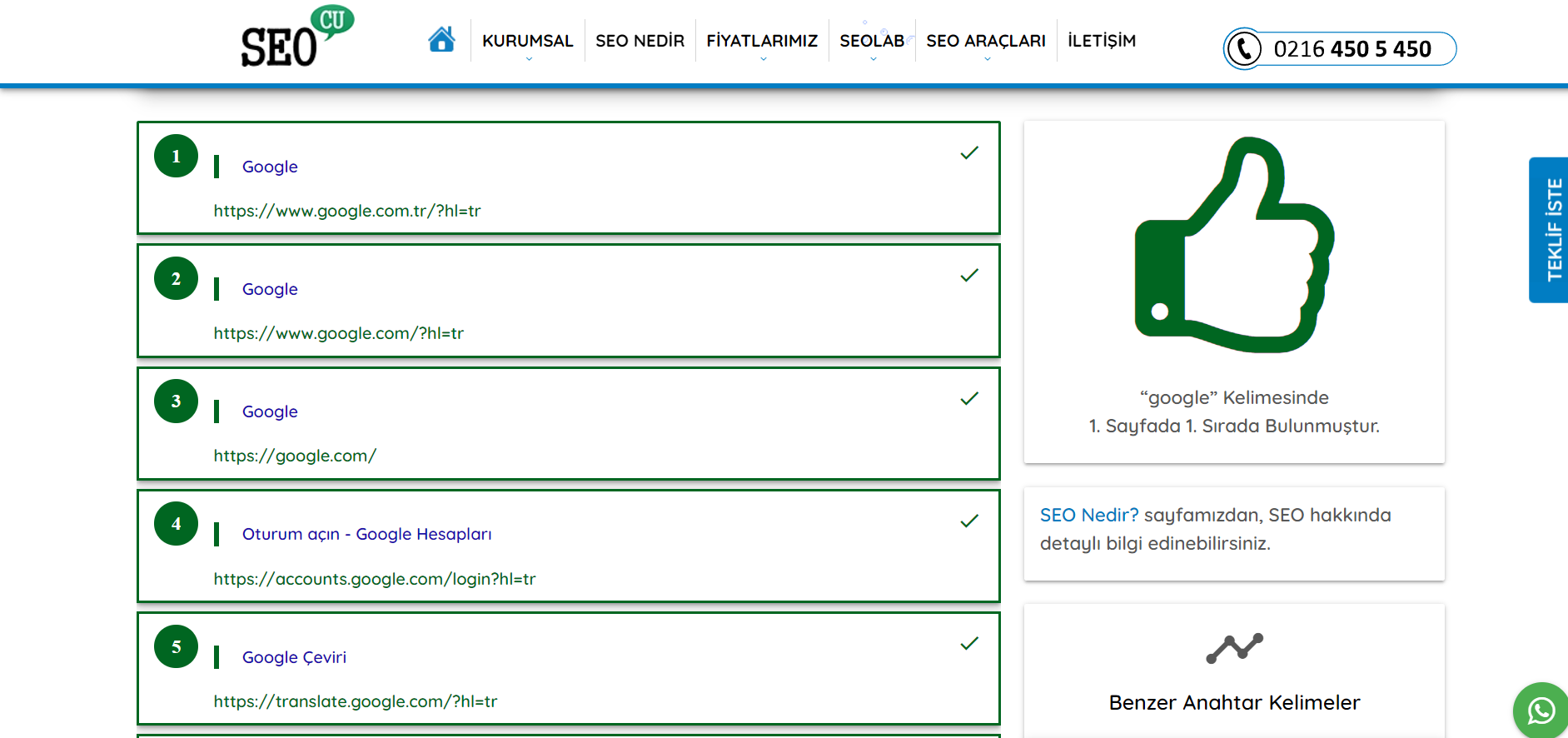This screenshot has width=1568, height=738.
Task: Click the thumbs-up result image
Action: pos(1234,245)
